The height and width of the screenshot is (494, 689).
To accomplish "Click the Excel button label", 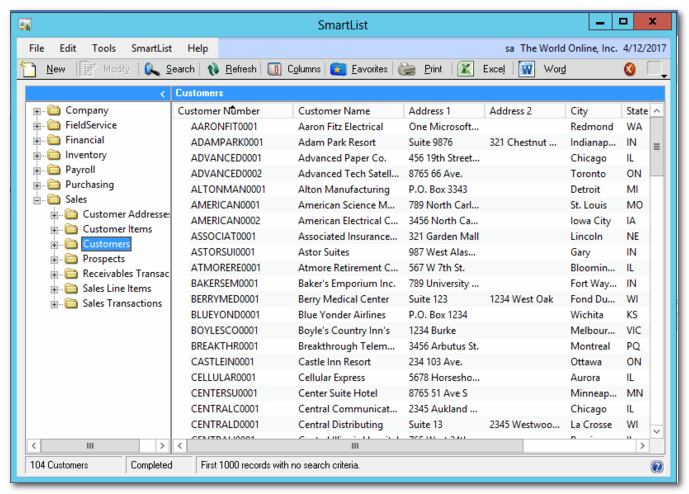I will (494, 69).
